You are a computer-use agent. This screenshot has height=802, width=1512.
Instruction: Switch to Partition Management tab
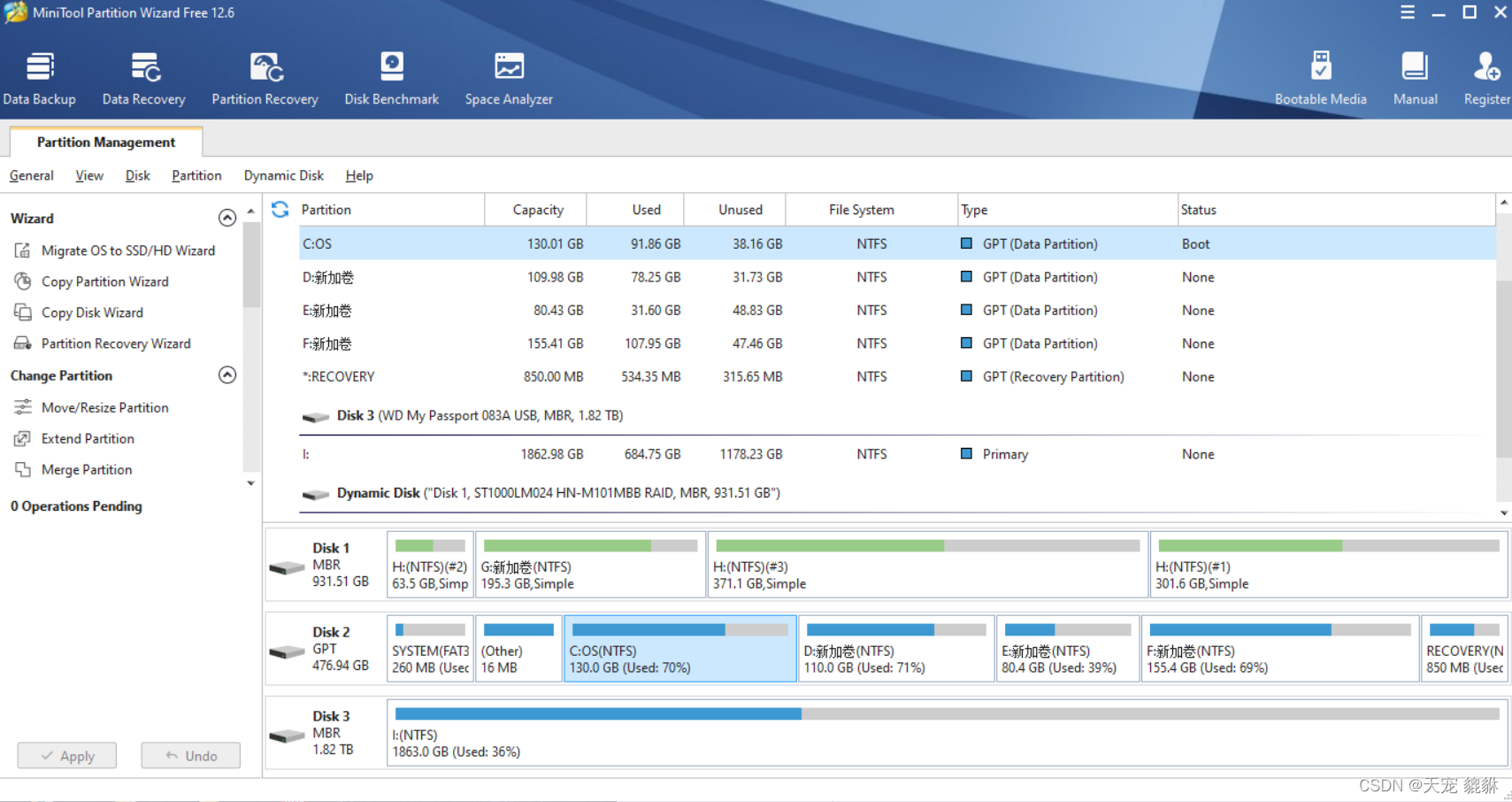(106, 142)
